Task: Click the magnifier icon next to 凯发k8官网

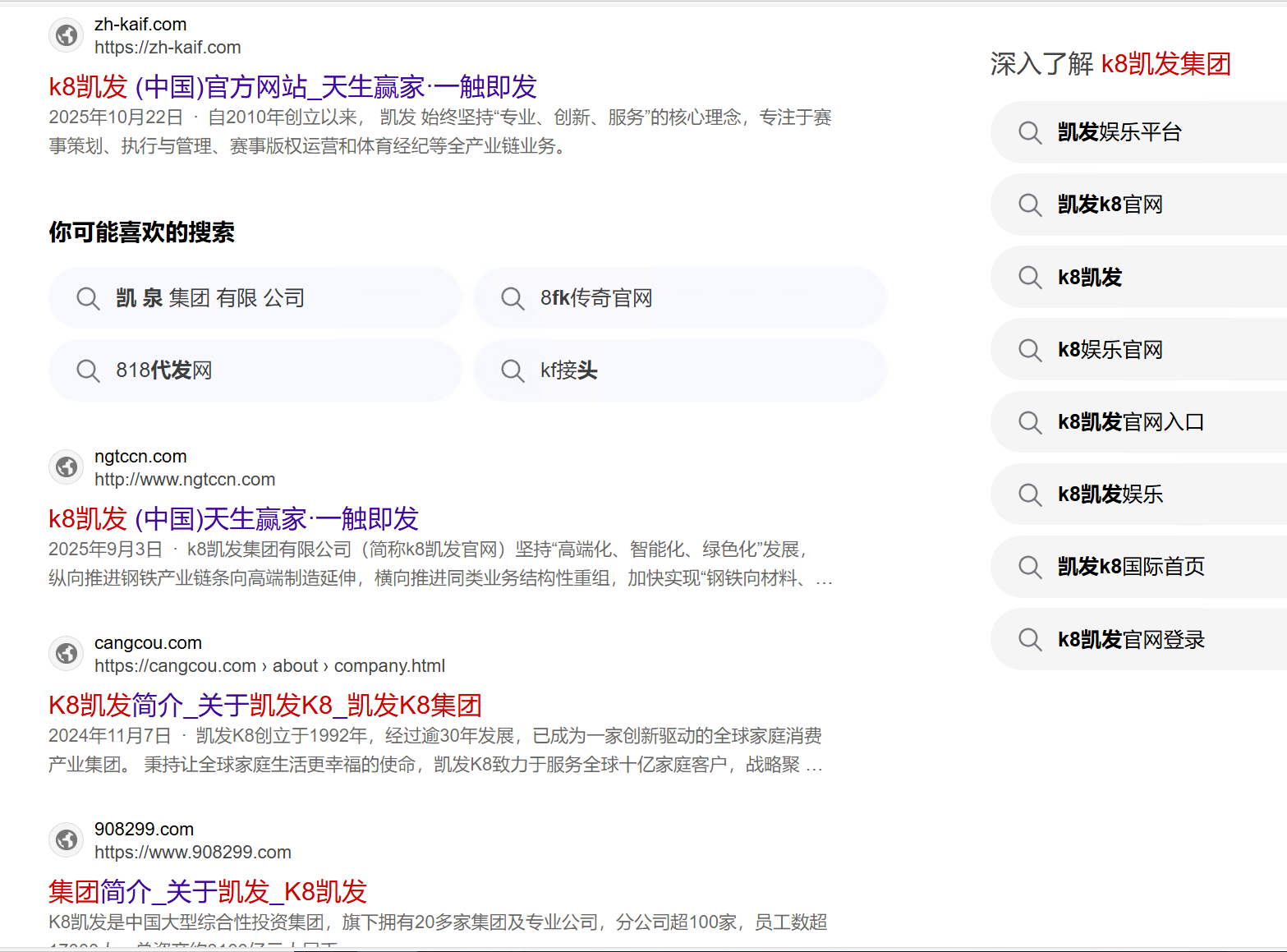Action: (x=1030, y=205)
